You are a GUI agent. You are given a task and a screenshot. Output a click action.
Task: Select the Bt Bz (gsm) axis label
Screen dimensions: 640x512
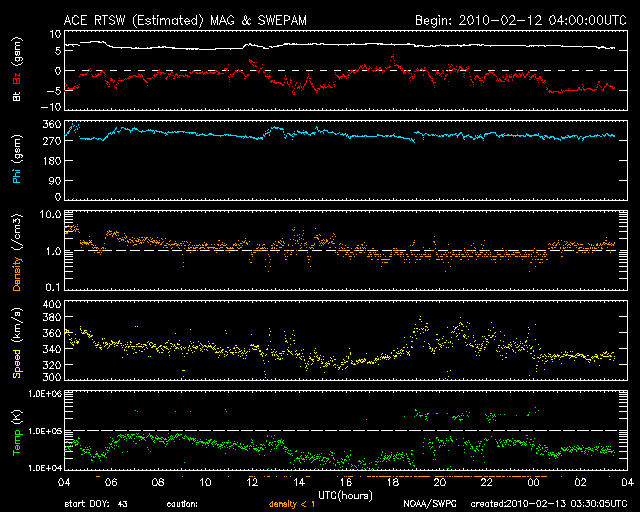point(17,72)
